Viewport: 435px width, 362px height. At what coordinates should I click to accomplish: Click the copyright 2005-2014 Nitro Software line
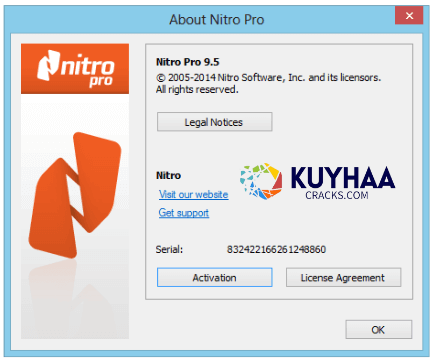[268, 78]
